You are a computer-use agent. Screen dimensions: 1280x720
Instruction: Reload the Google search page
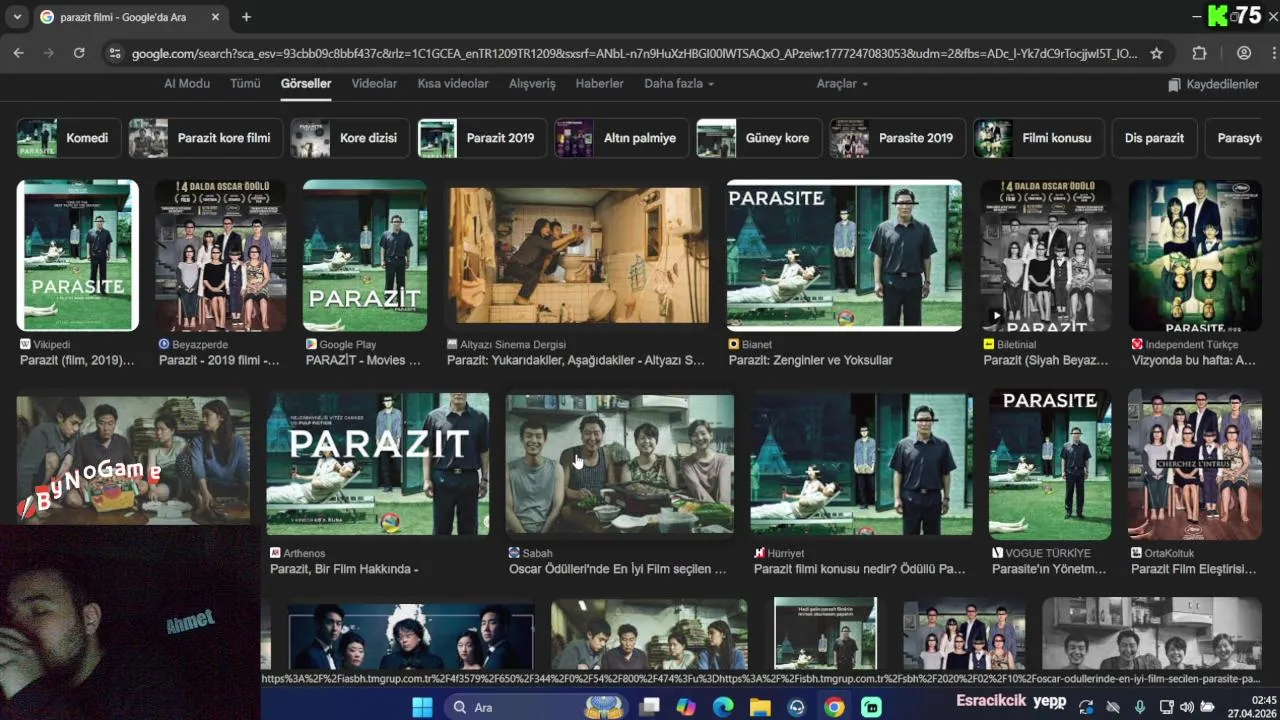tap(79, 53)
